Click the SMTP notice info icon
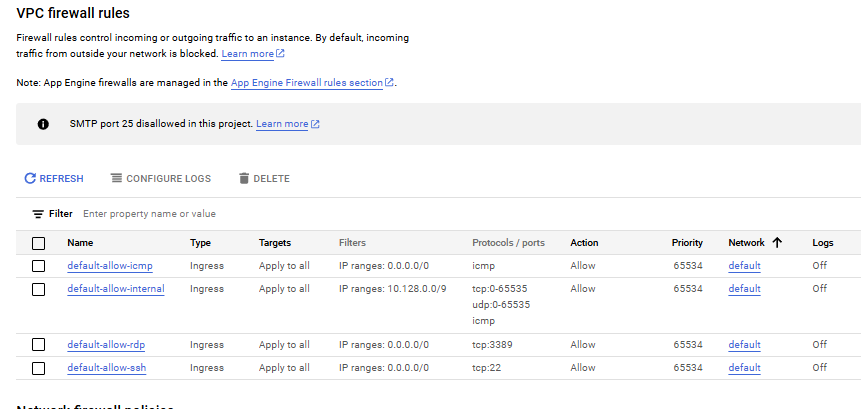 (43, 124)
